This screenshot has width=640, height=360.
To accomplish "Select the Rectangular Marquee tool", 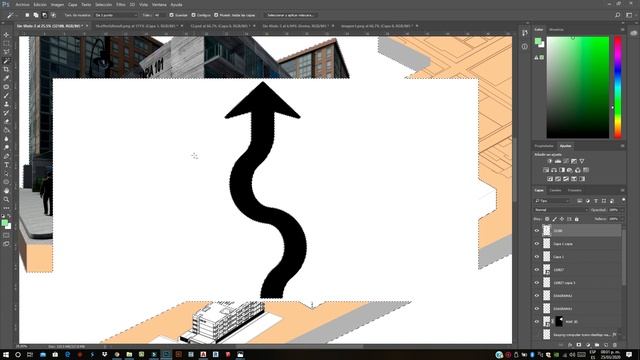I will click(6, 44).
